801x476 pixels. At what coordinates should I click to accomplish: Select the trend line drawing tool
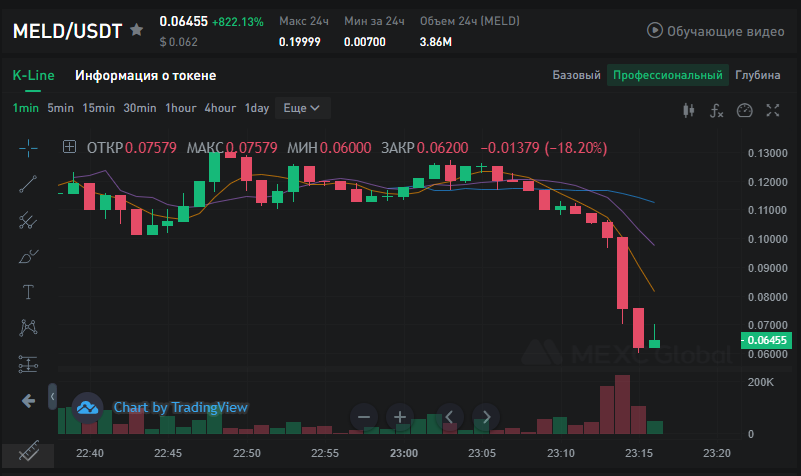tap(28, 184)
